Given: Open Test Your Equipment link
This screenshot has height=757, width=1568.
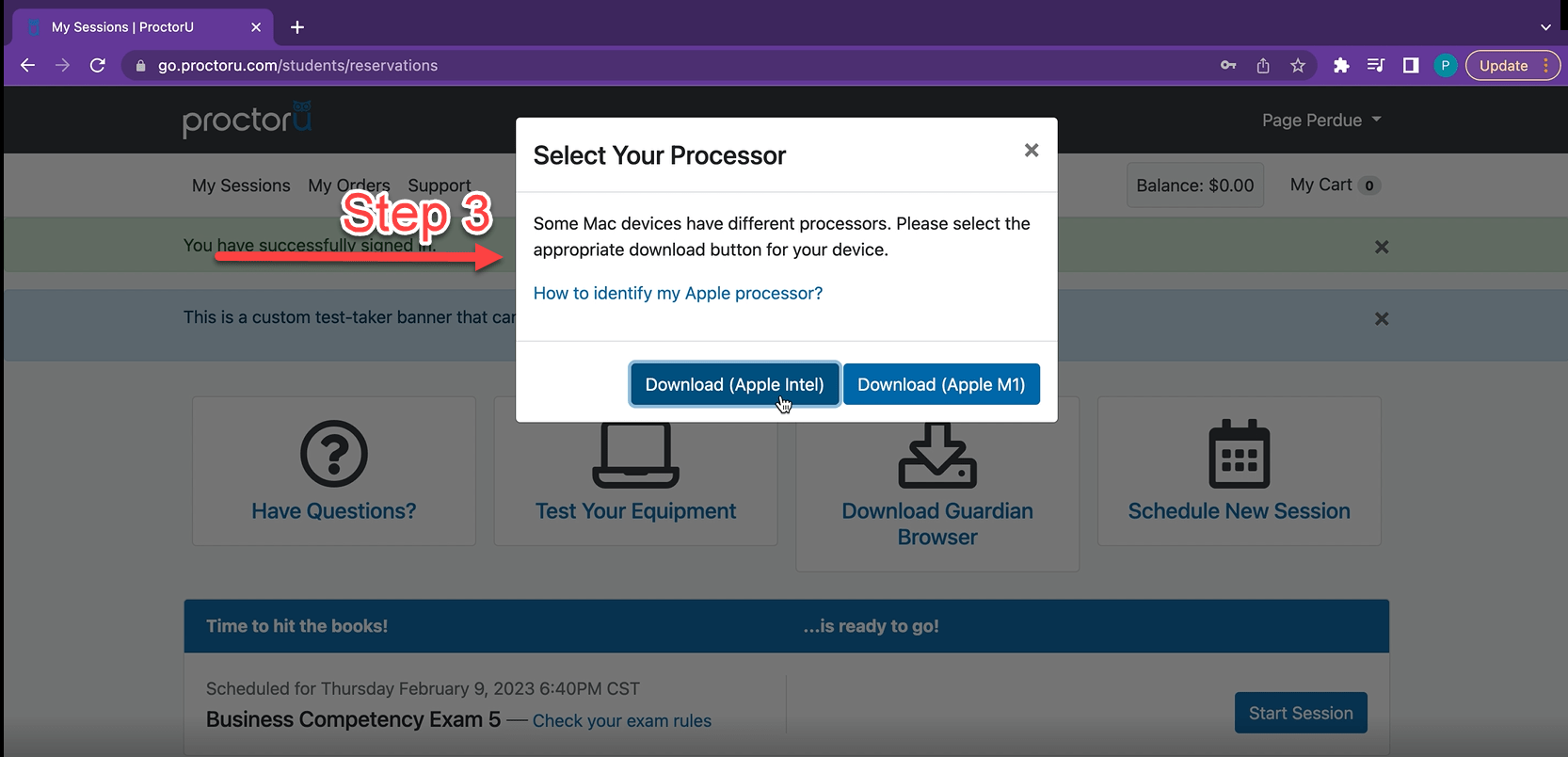Looking at the screenshot, I should point(636,511).
